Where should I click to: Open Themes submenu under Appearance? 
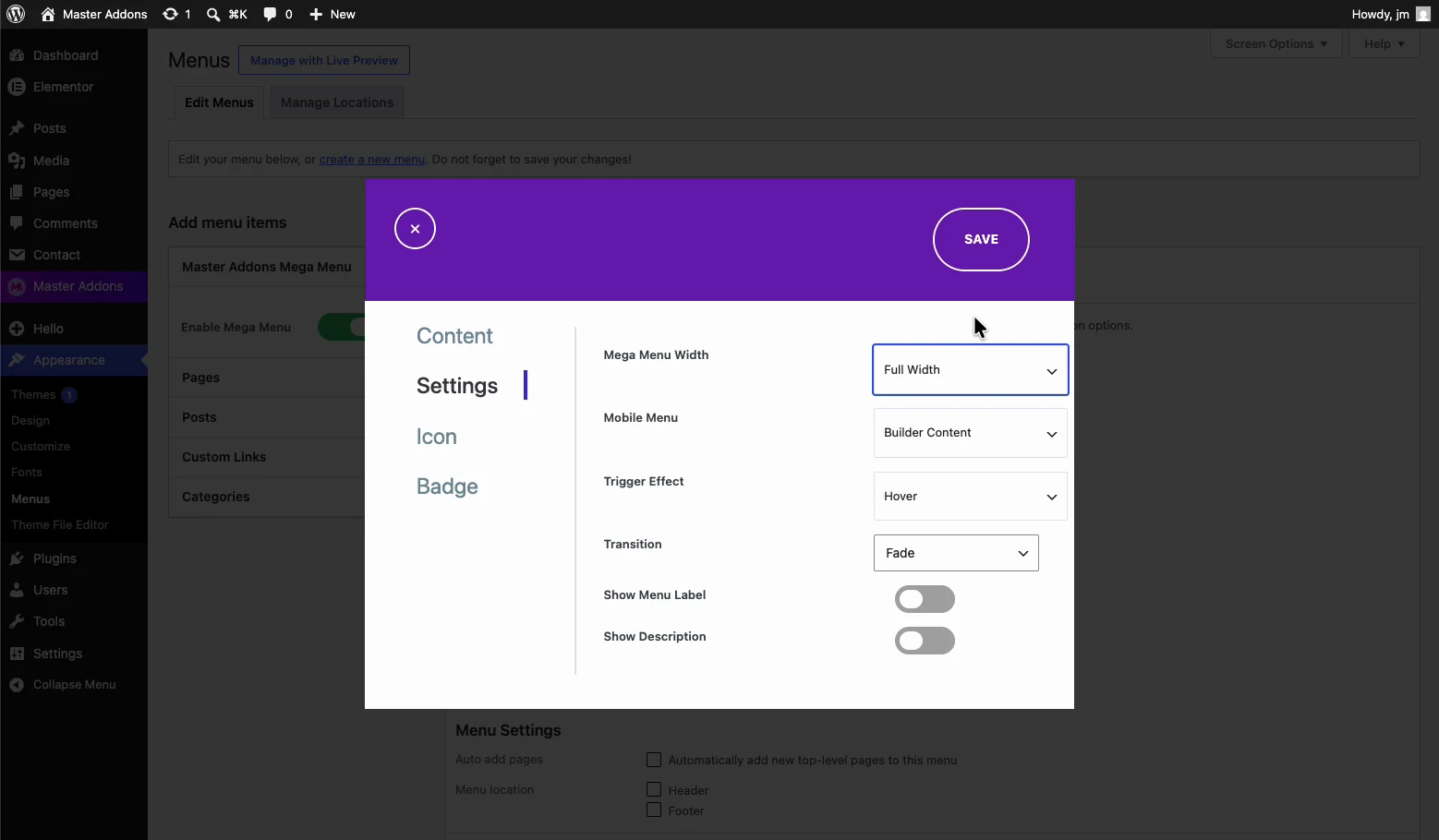point(33,394)
